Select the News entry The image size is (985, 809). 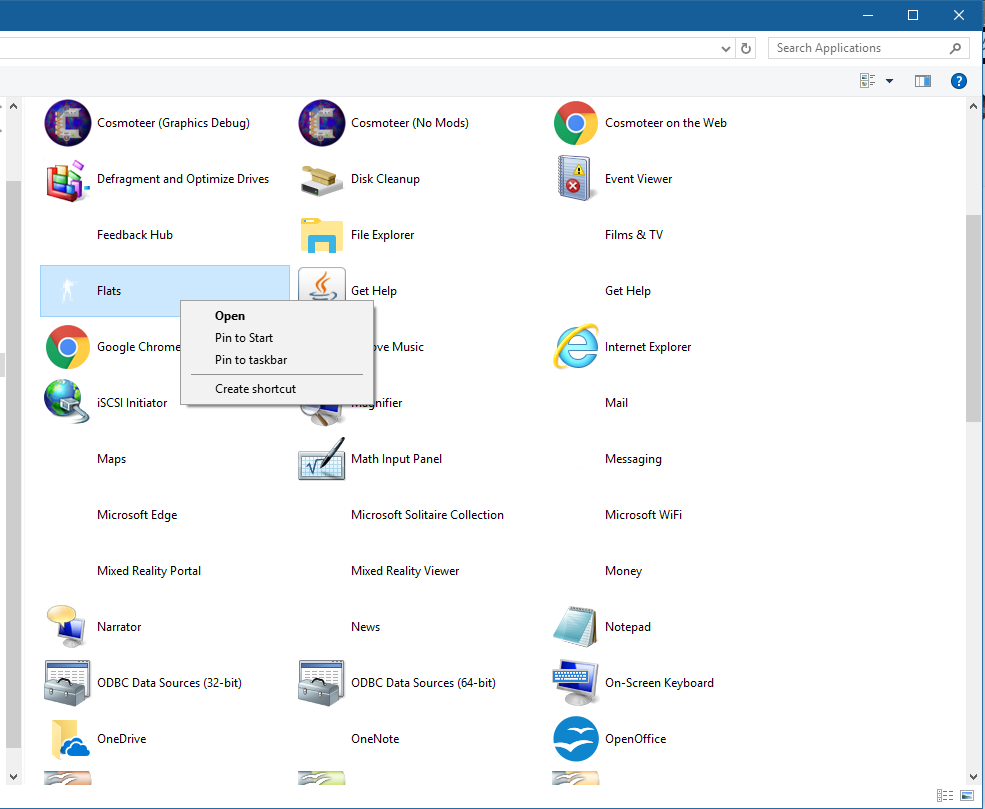[x=366, y=627]
